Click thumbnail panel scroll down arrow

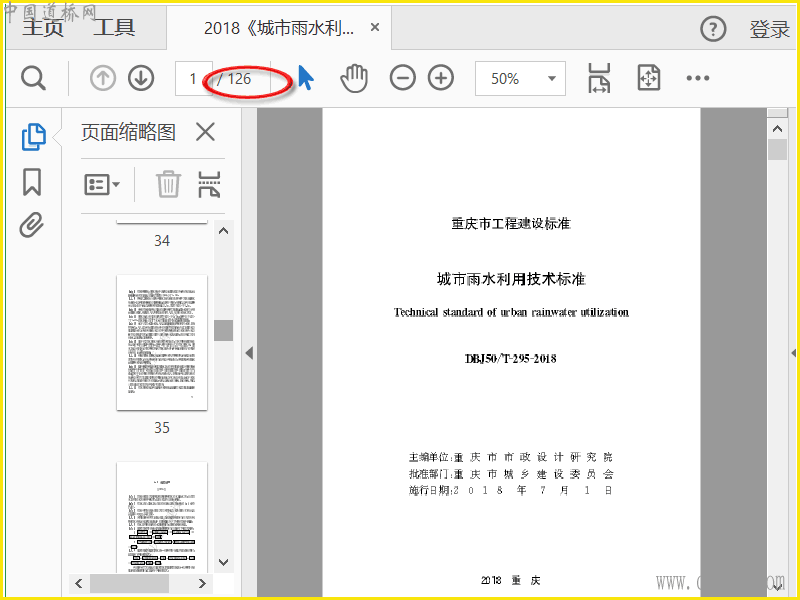pos(223,562)
